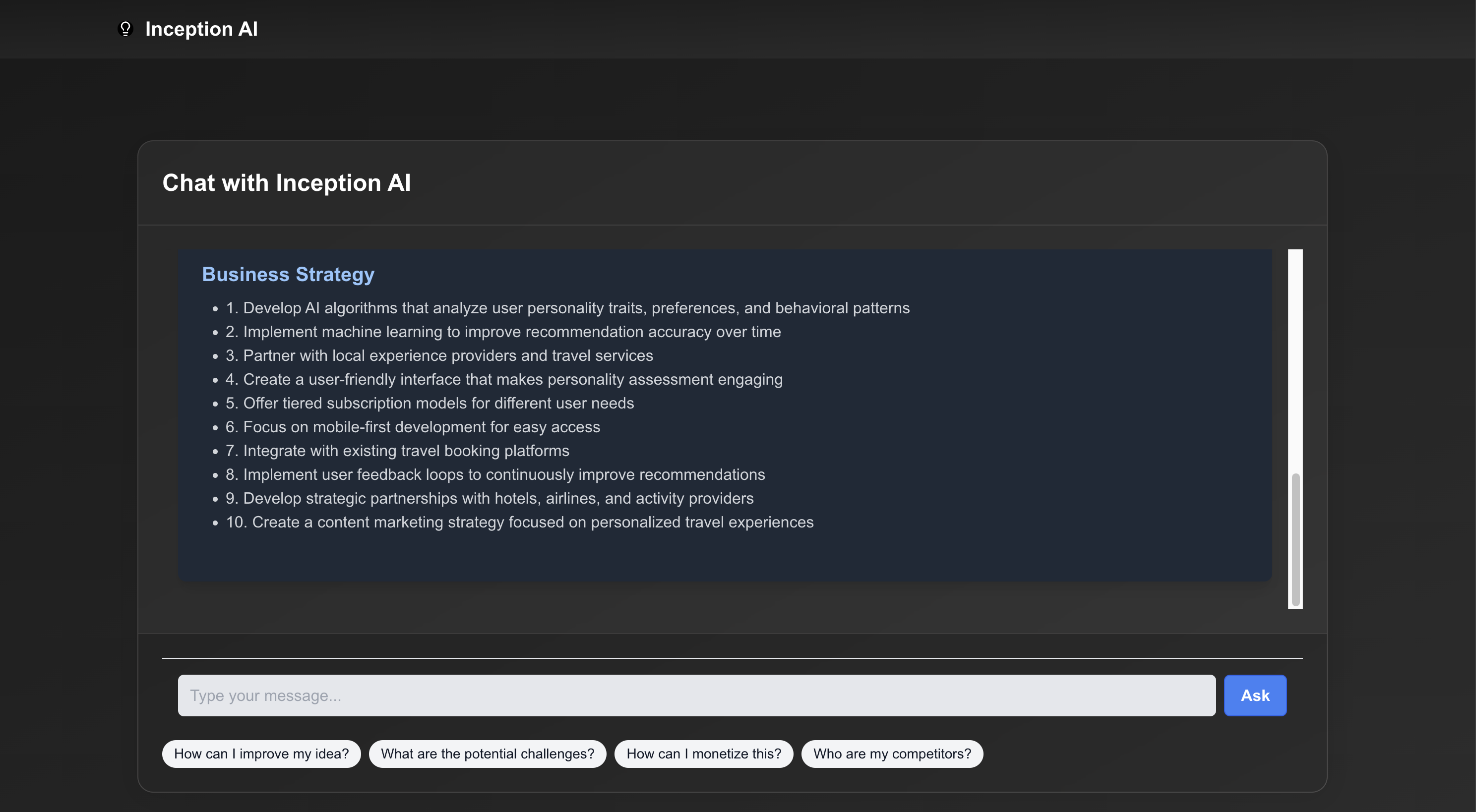Click the Business Strategy heading
This screenshot has height=812, width=1476.
[x=288, y=274]
